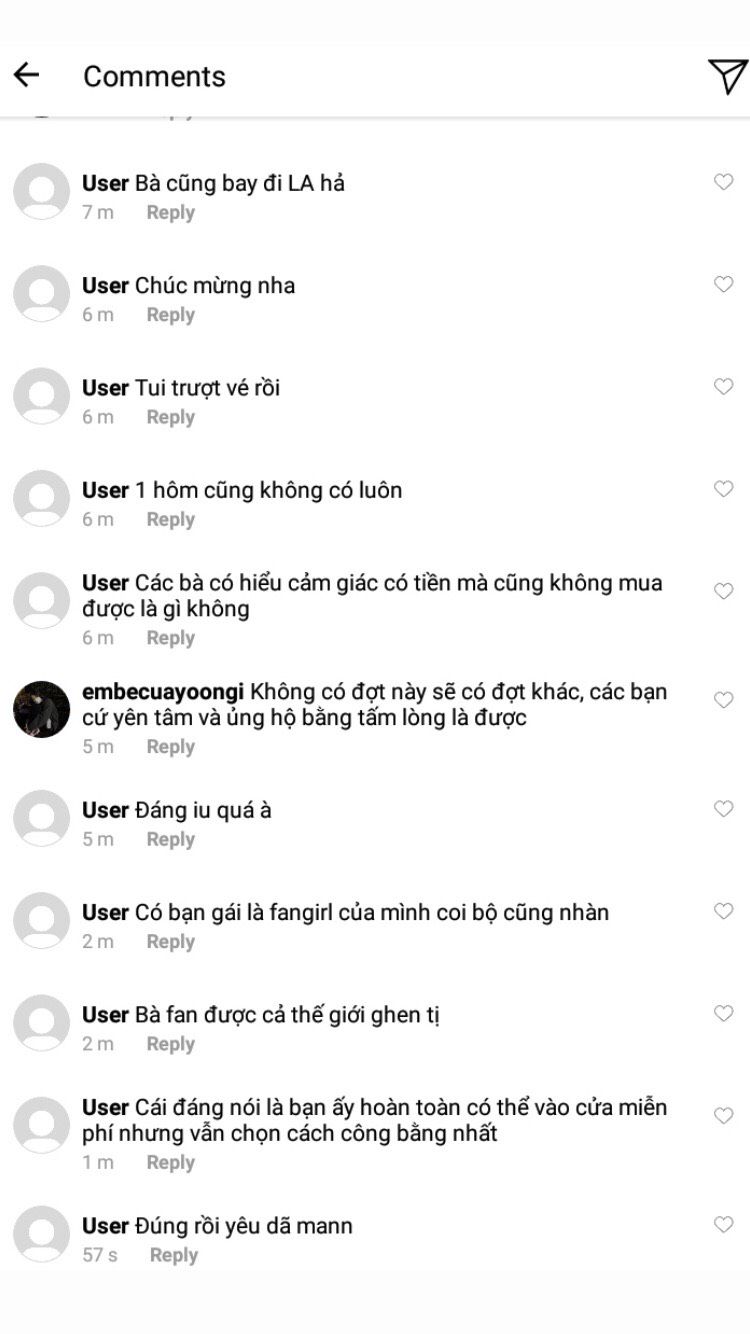
Task: Go back using the arrow icon
Action: click(x=26, y=75)
